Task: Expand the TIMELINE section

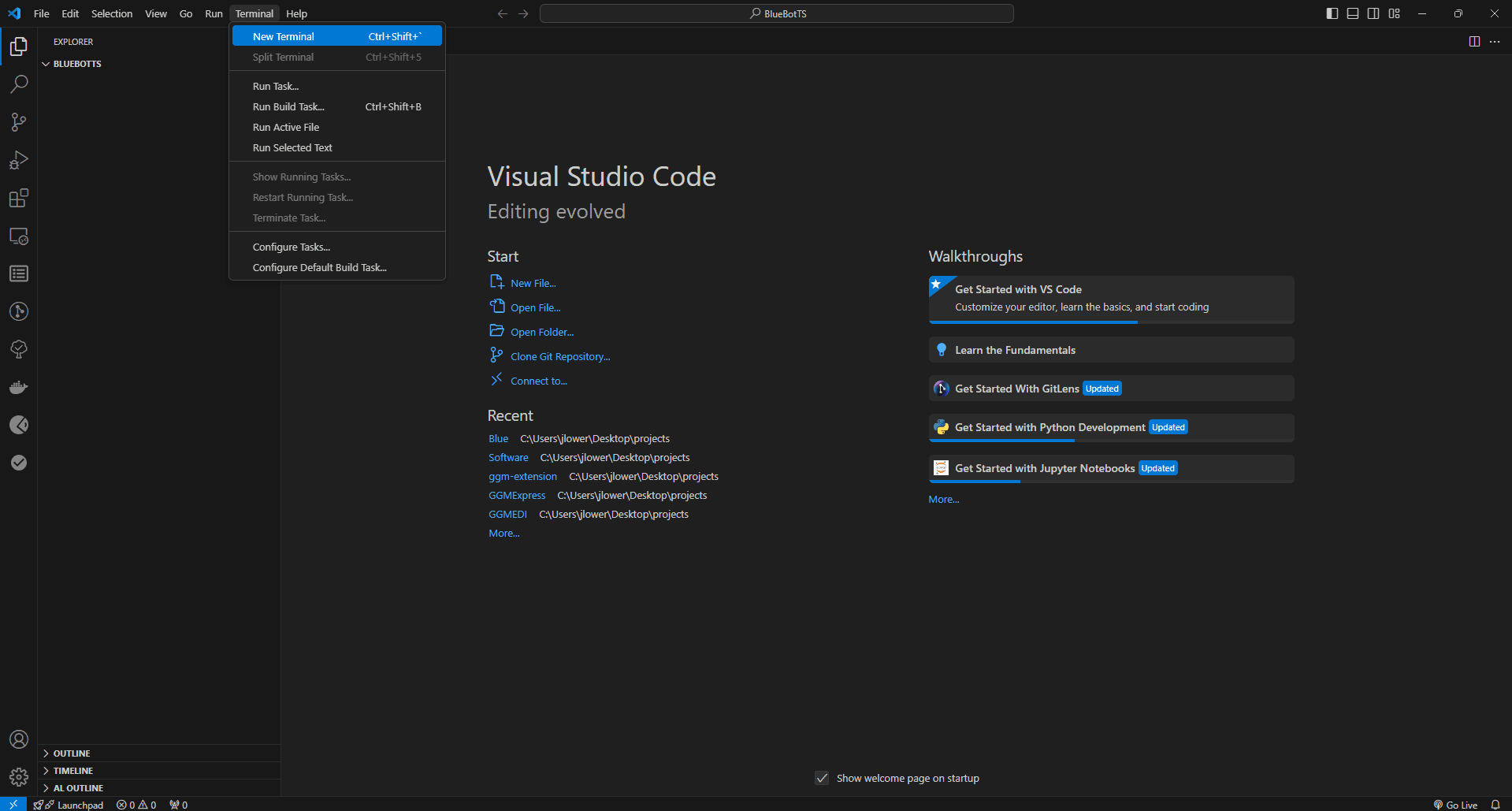Action: point(159,771)
